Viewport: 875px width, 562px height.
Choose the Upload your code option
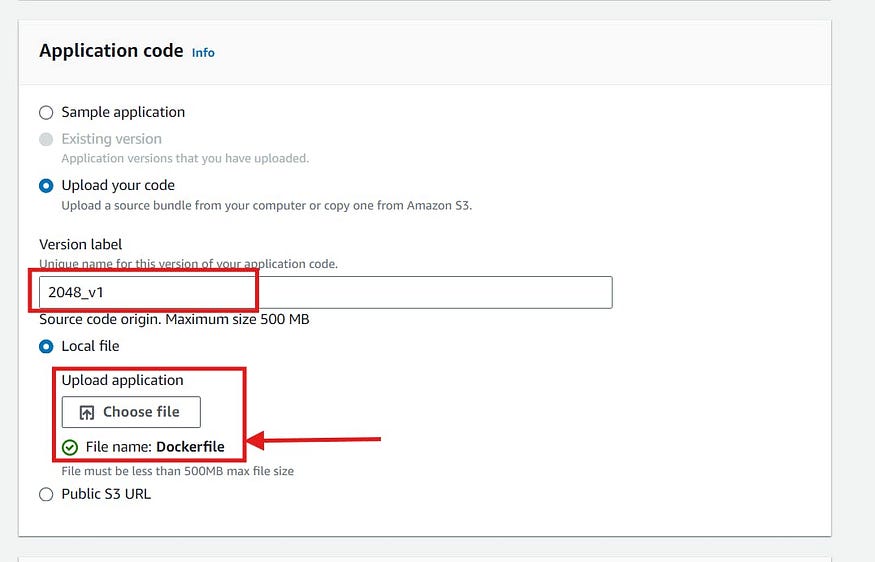coord(46,186)
